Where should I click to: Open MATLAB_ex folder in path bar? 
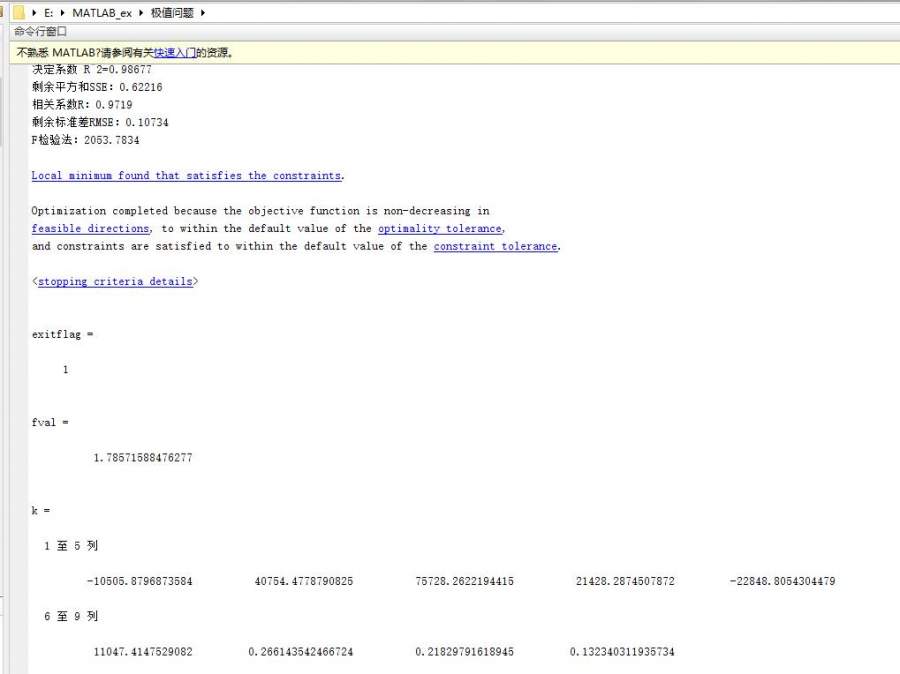point(102,13)
